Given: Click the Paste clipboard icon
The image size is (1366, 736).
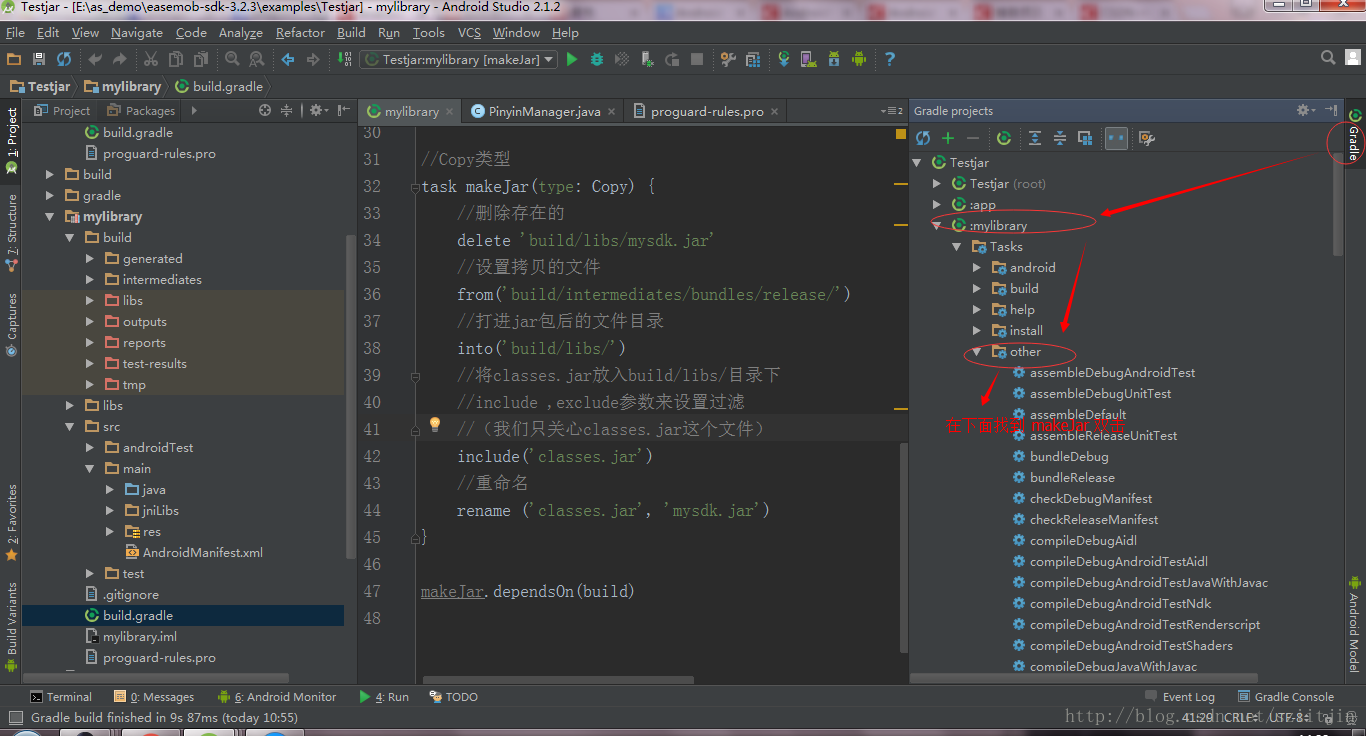Looking at the screenshot, I should tap(201, 60).
